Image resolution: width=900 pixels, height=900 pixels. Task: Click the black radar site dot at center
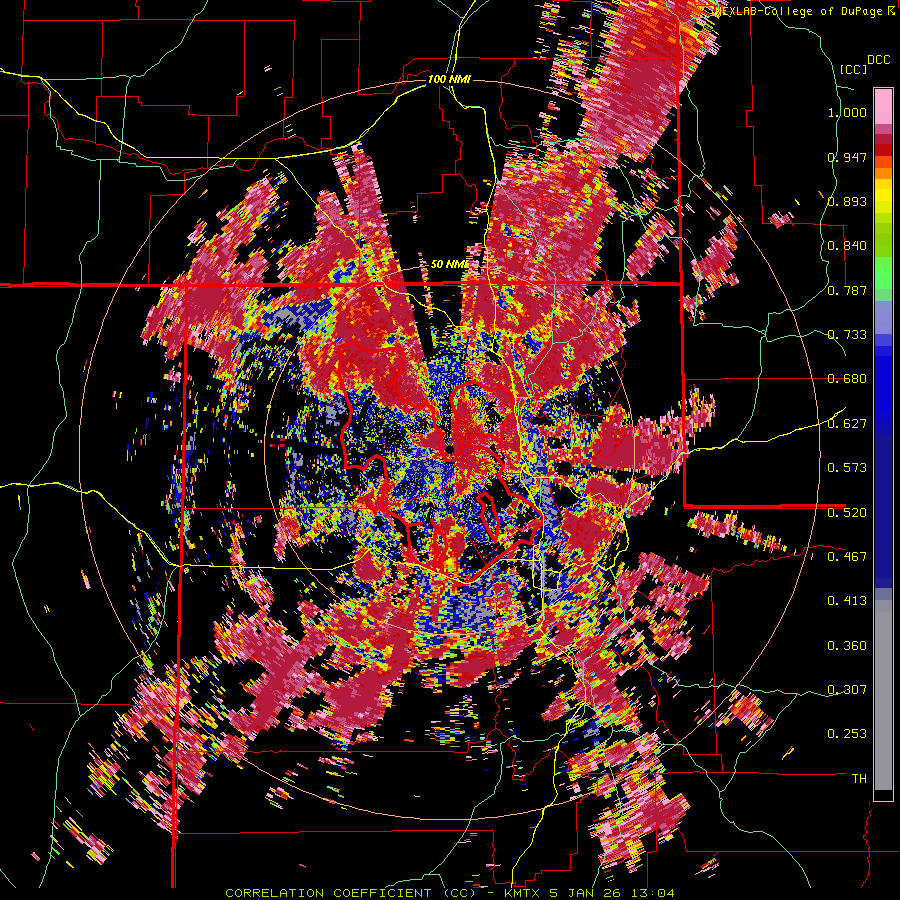click(450, 449)
